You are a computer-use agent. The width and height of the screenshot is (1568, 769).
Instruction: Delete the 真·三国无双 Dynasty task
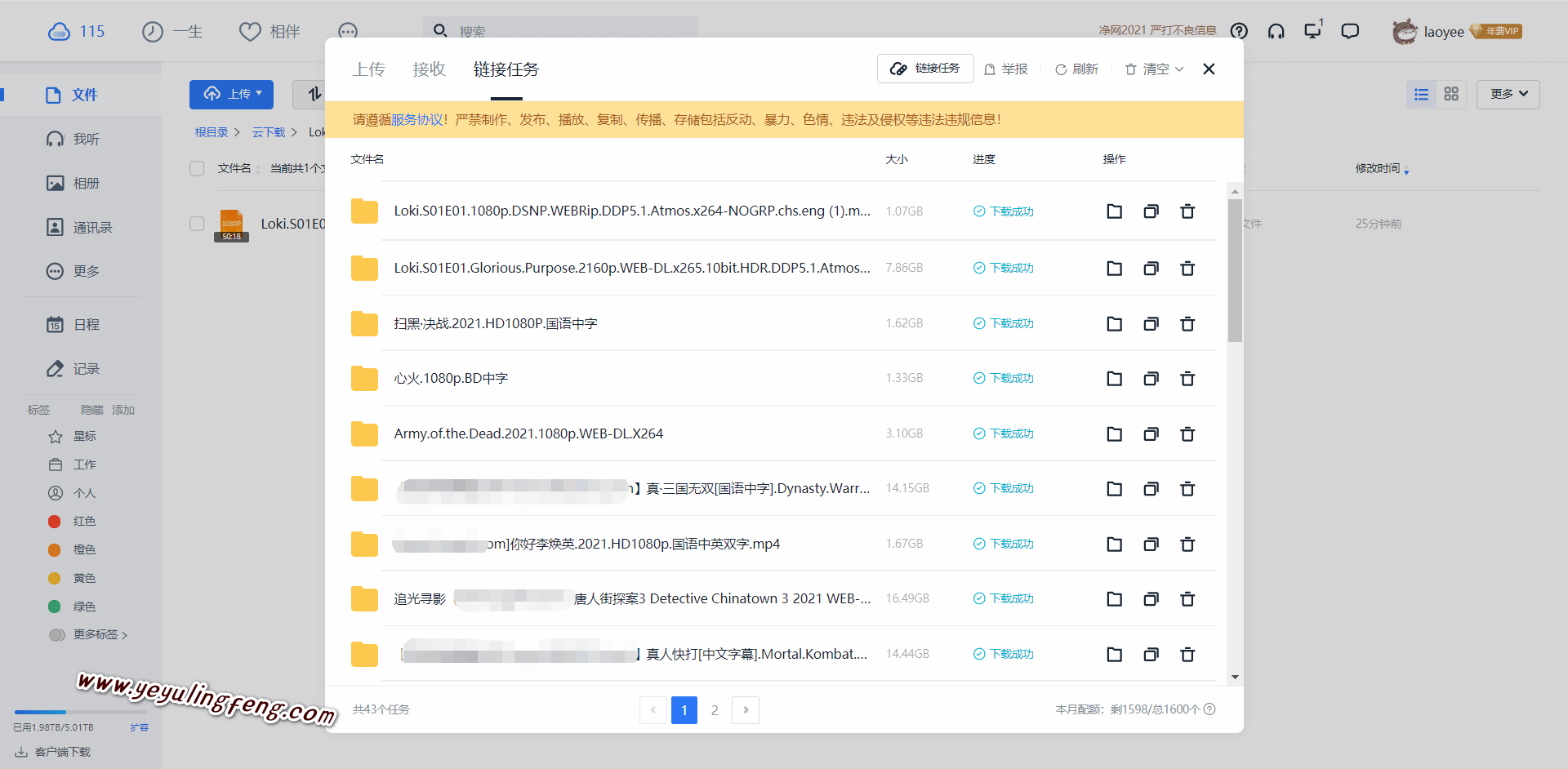[x=1187, y=488]
